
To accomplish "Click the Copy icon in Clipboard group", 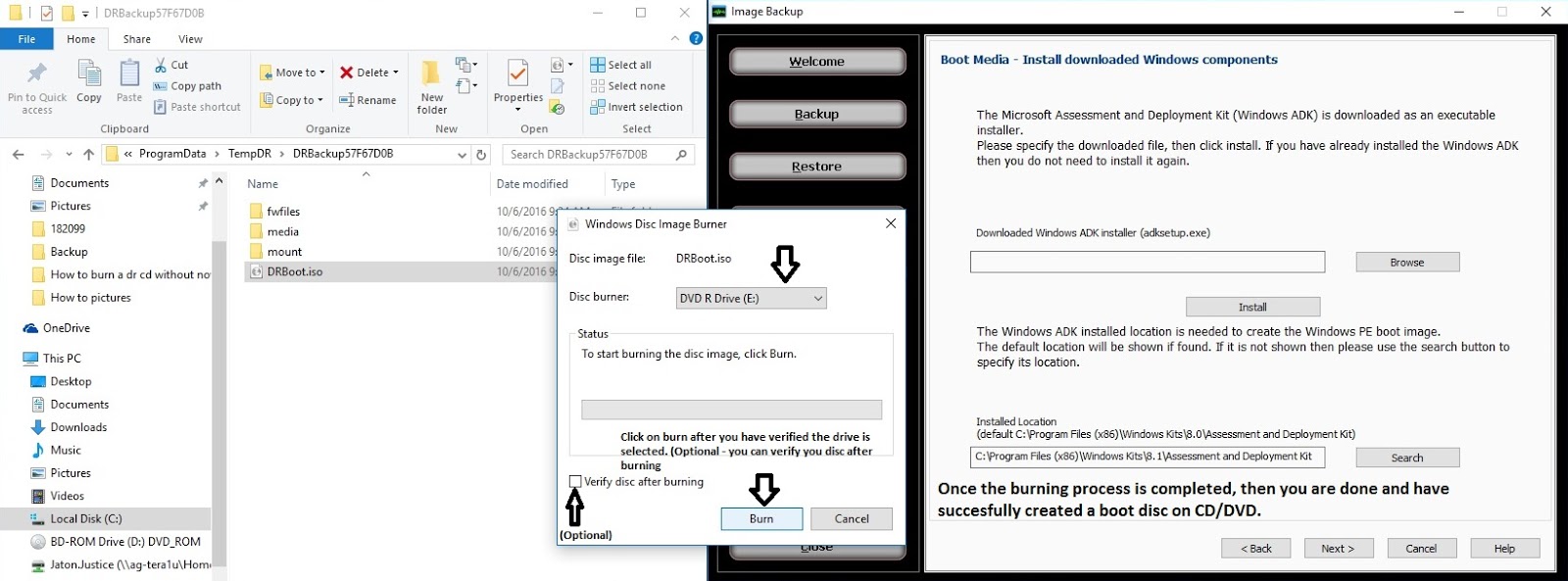I will tap(89, 73).
